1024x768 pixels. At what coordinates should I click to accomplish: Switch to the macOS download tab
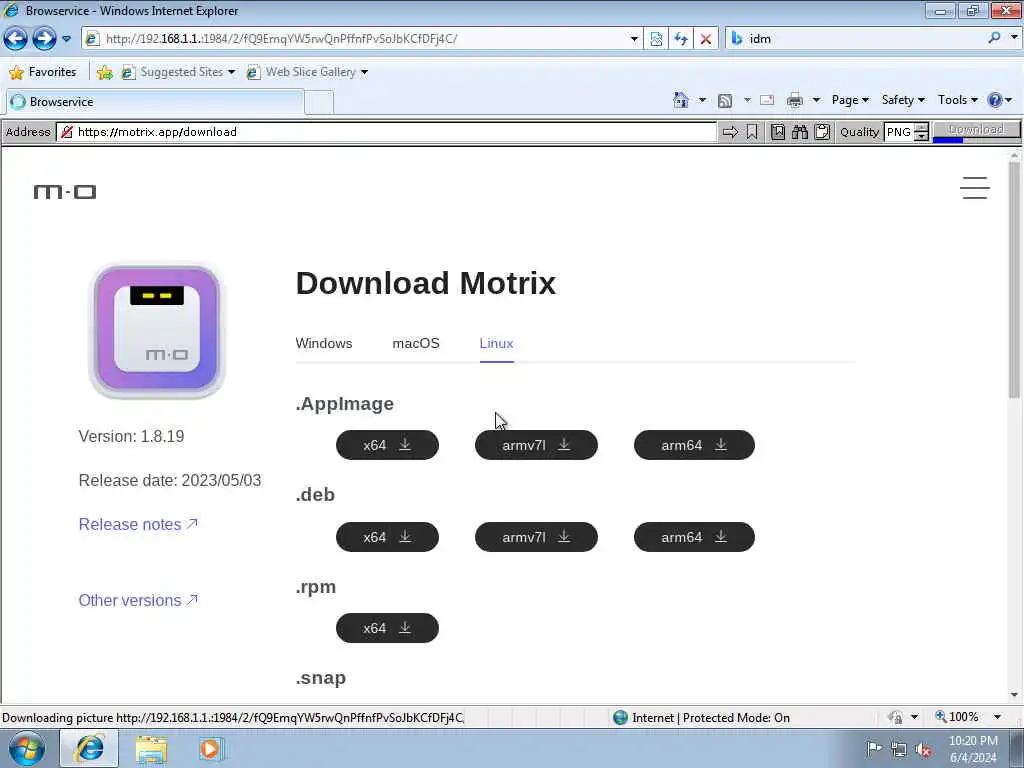[416, 344]
